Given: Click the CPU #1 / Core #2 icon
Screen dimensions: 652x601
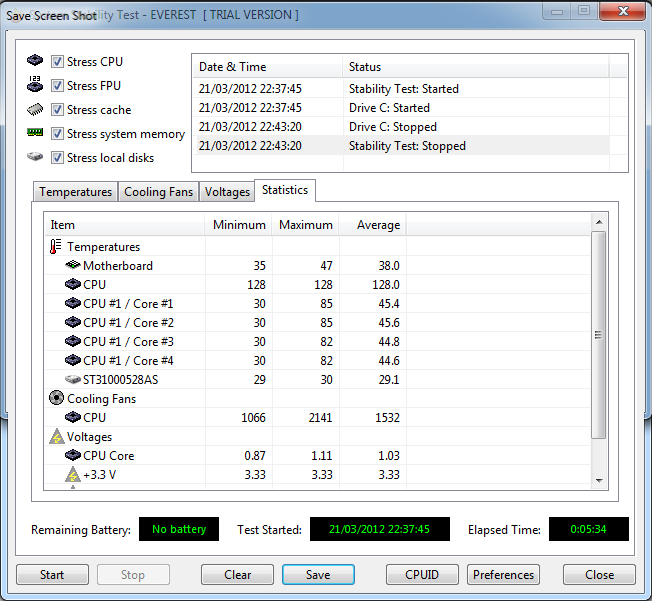Looking at the screenshot, I should [x=73, y=322].
